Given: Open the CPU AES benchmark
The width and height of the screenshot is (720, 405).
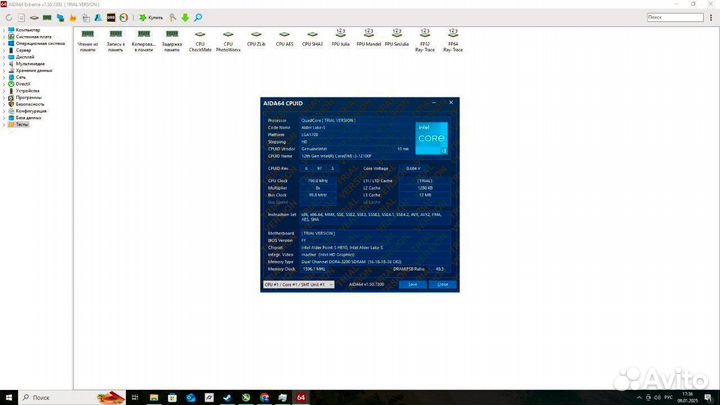Looking at the screenshot, I should [284, 39].
